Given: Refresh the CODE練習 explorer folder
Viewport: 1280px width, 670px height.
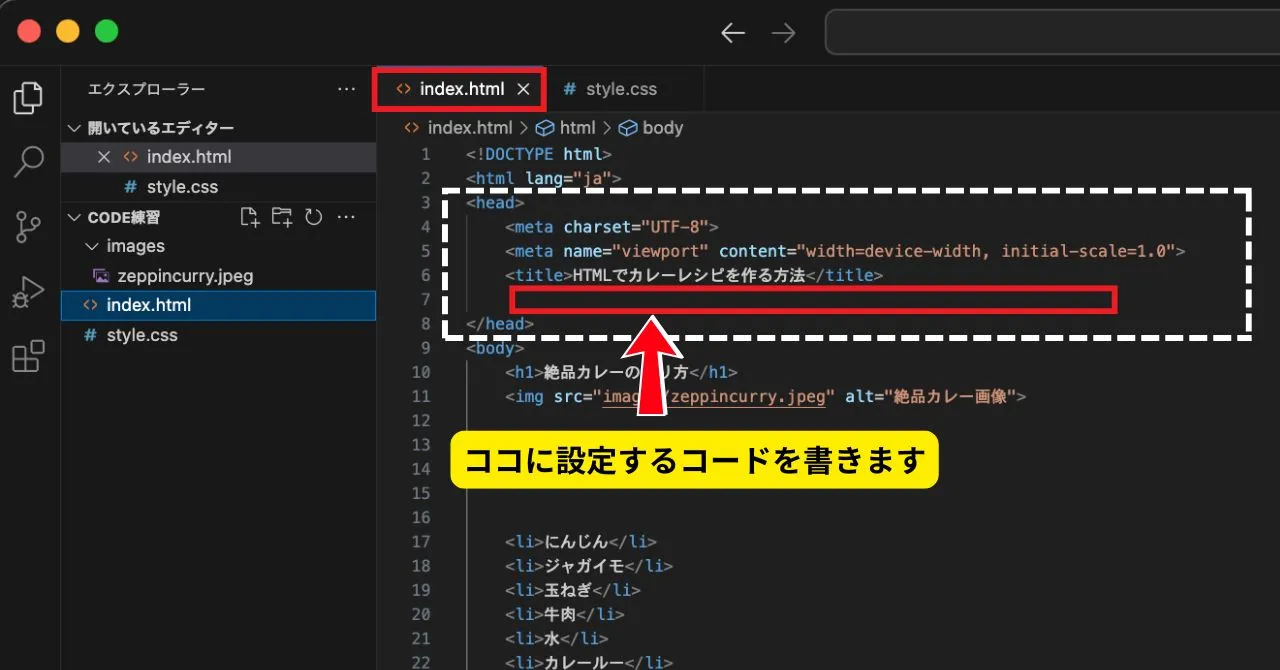Looking at the screenshot, I should point(314,217).
